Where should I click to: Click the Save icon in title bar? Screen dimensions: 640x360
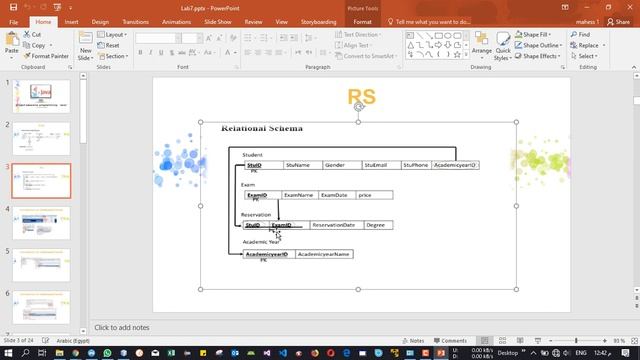point(13,7)
